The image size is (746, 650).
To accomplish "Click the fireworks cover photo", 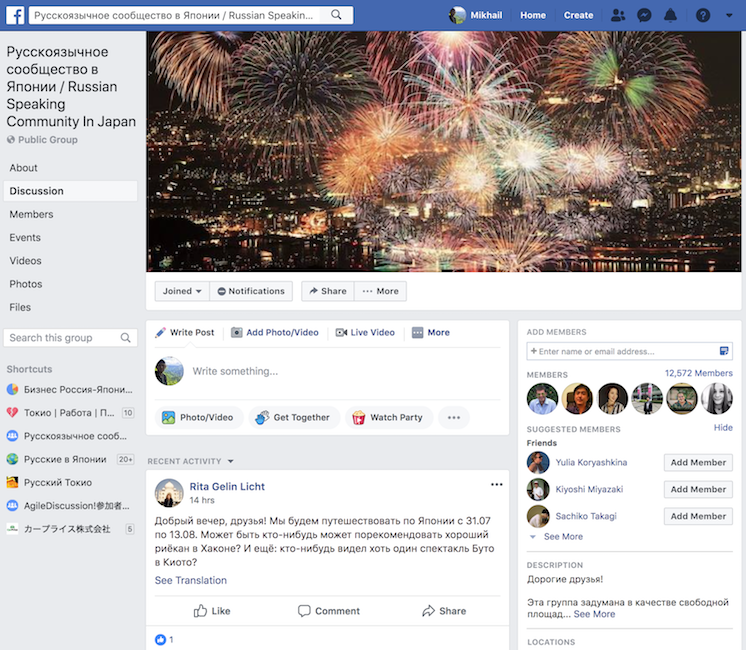I will point(443,151).
